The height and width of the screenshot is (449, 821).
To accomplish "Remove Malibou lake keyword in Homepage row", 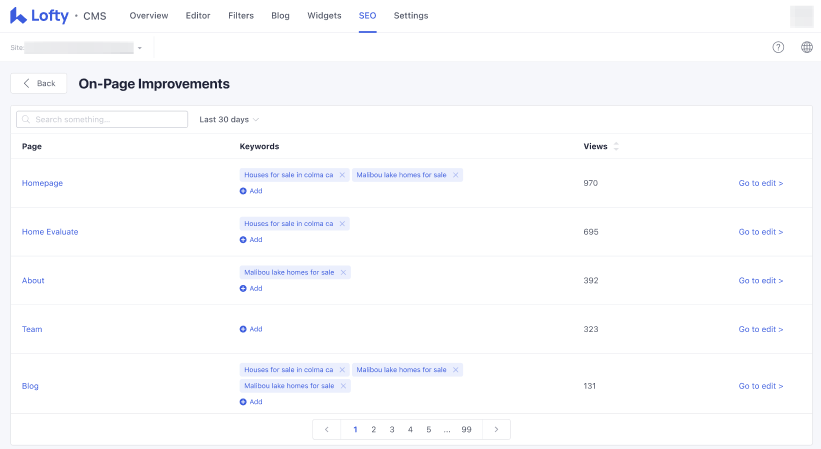I will (456, 175).
